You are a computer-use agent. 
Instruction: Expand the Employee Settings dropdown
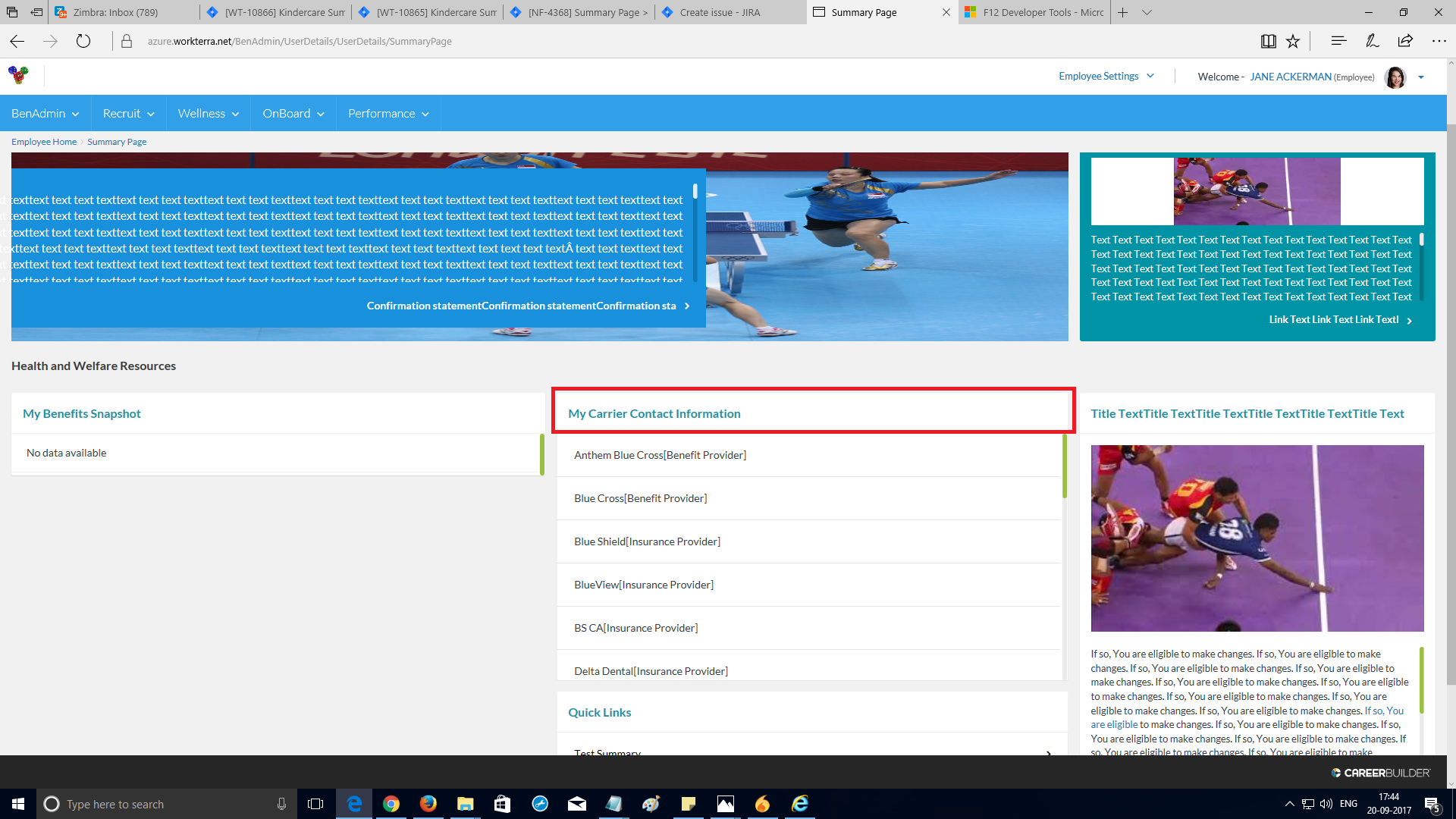click(x=1106, y=76)
